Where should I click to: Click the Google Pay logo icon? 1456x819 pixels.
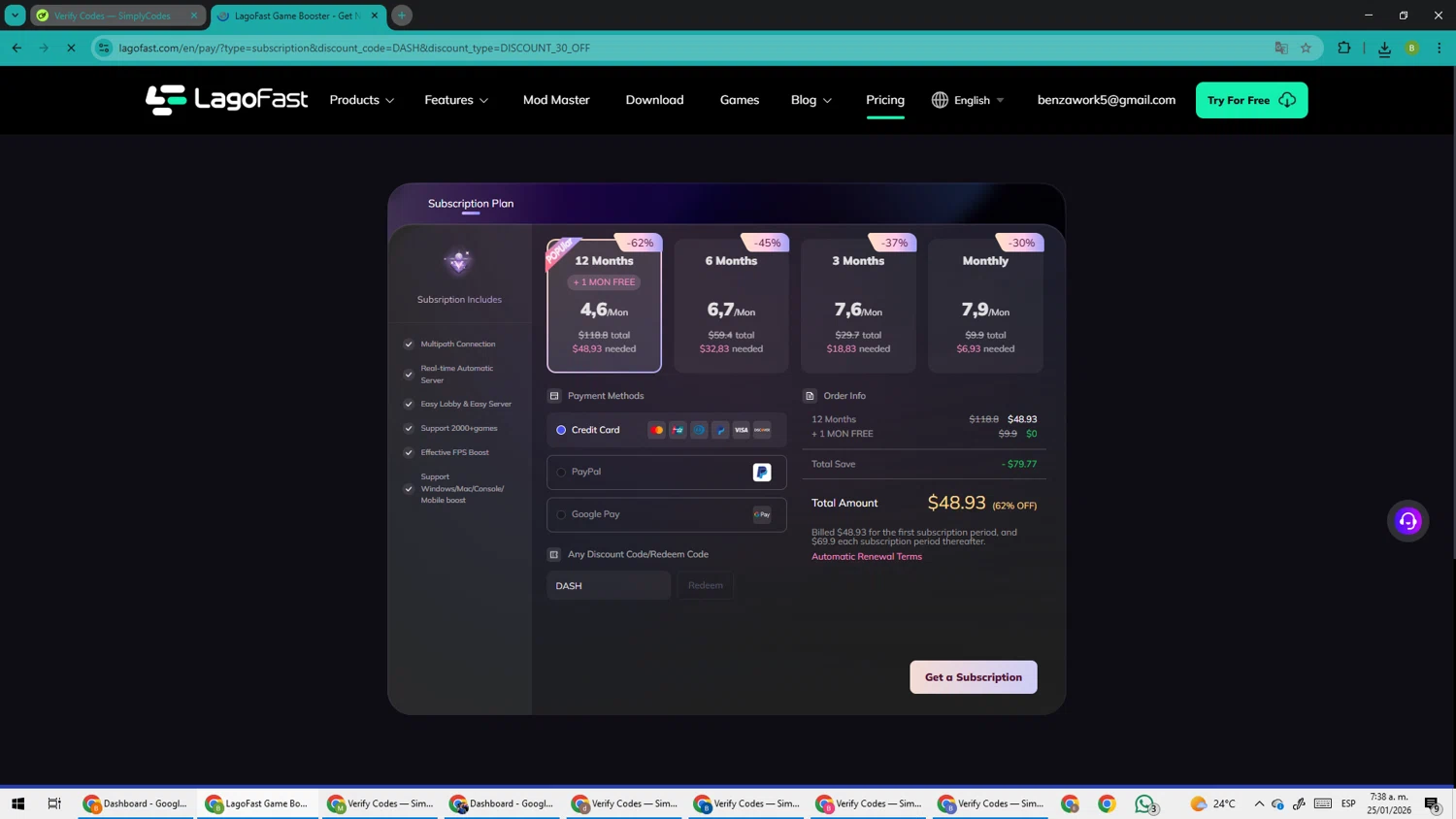(762, 515)
